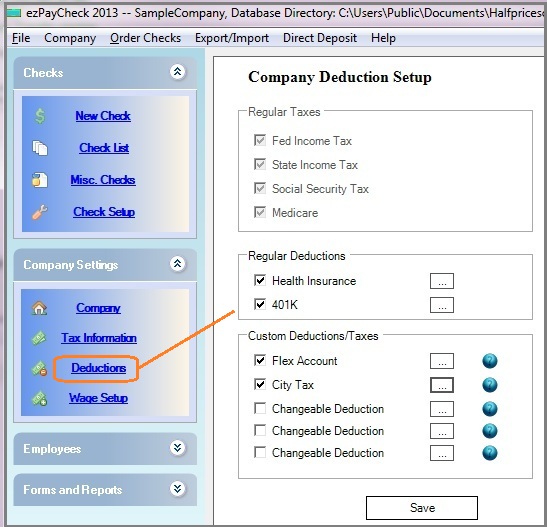This screenshot has width=547, height=527.
Task: Edit City Tax via ellipsis button
Action: [x=442, y=385]
